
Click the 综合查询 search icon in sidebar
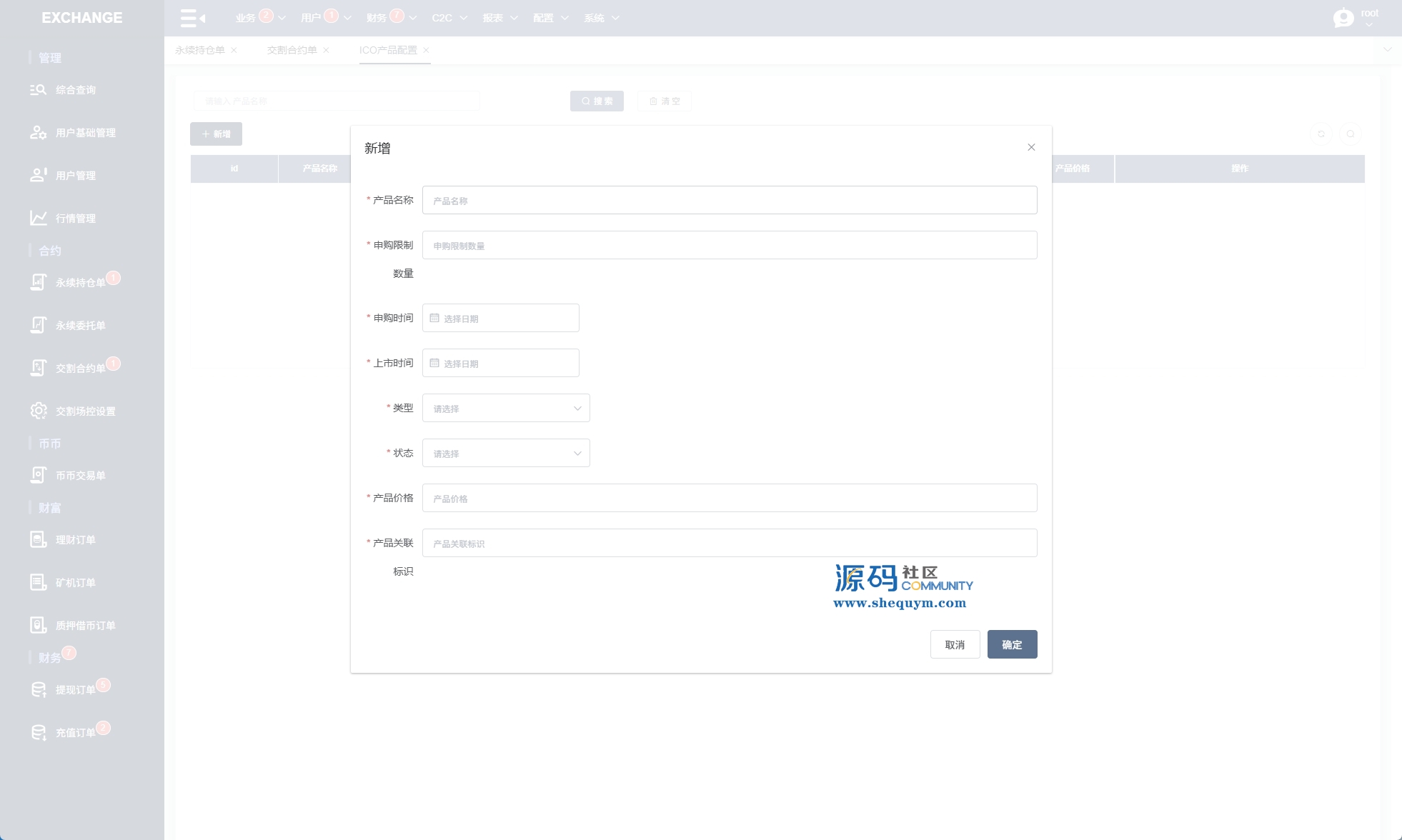(38, 90)
